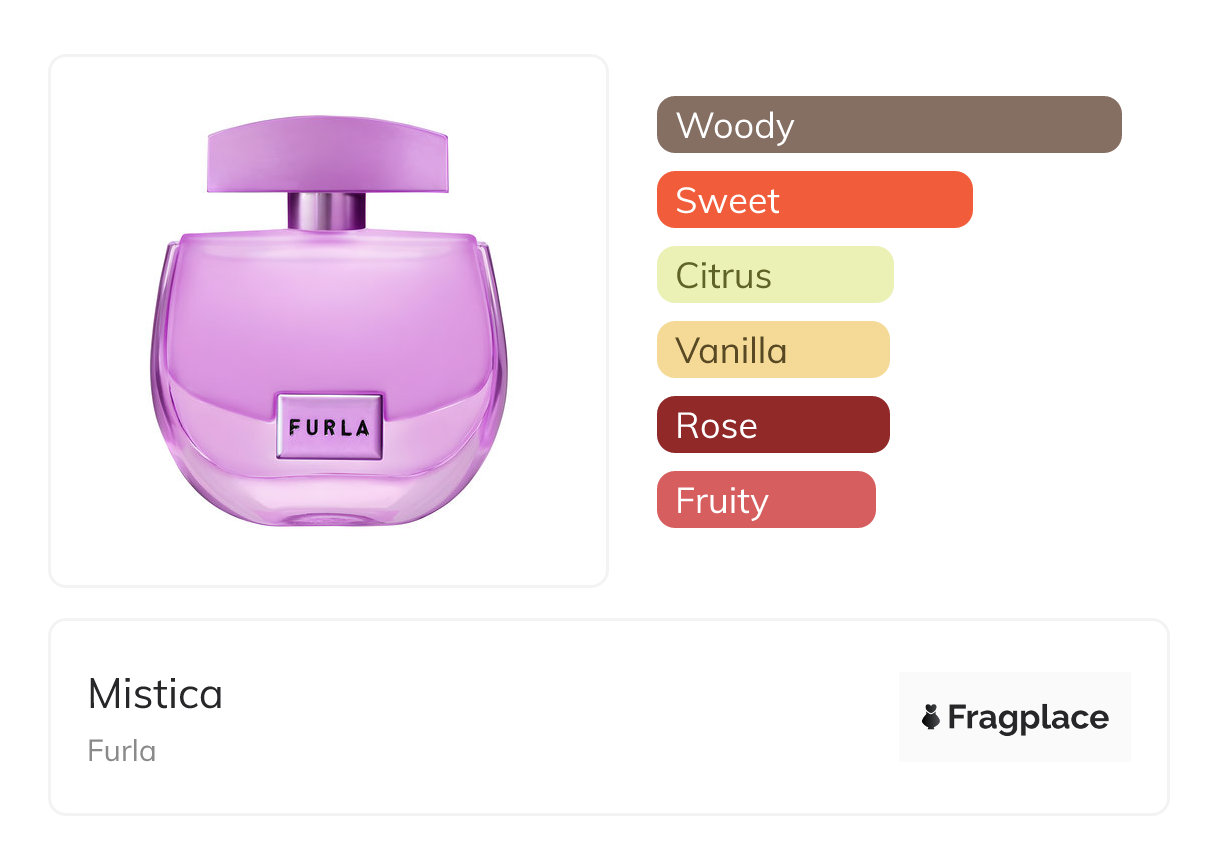Screen dimensions: 1218x864
Task: Click the metallic sprayer neck of the bottle
Action: 327,211
